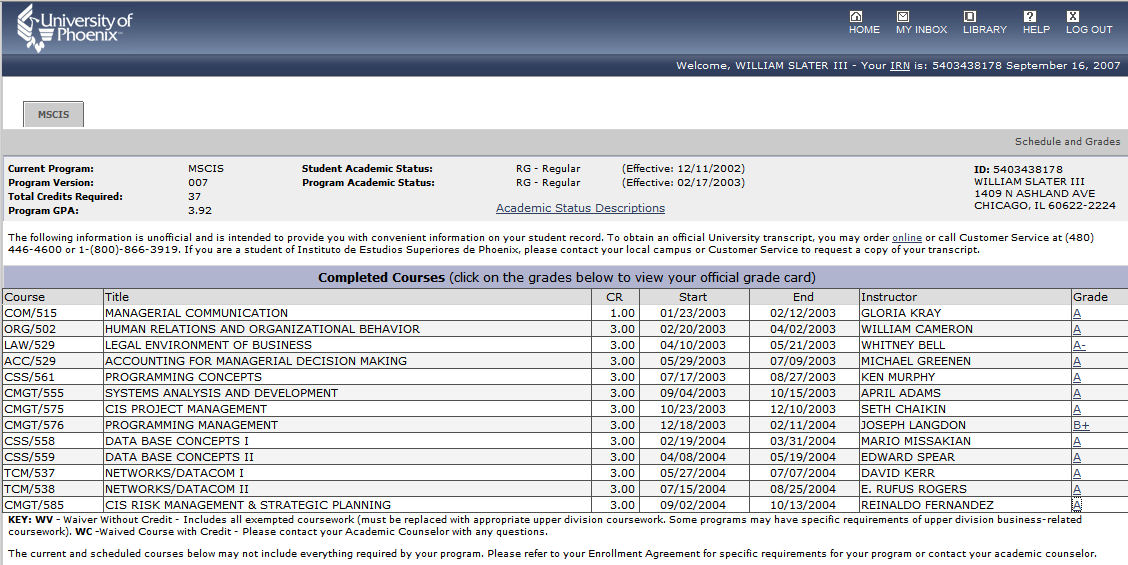Click the University of Phoenix logo
This screenshot has width=1128, height=565.
[x=74, y=28]
